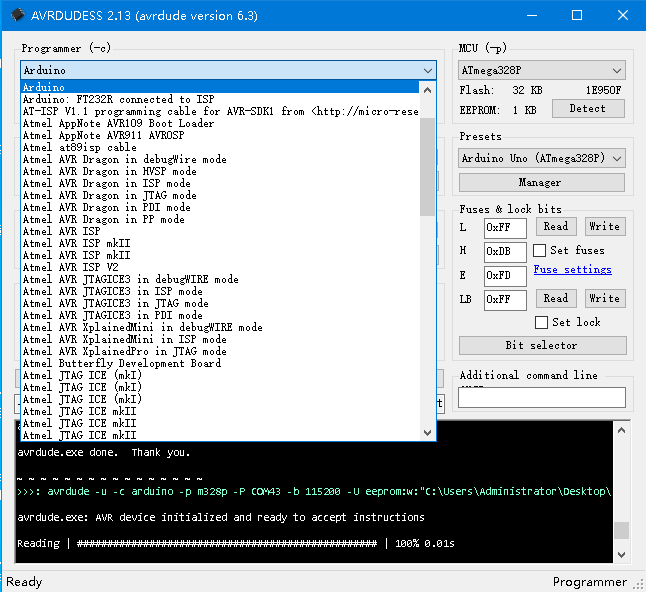646x592 pixels.
Task: Click programmer list scroll-up arrow
Action: 428,90
